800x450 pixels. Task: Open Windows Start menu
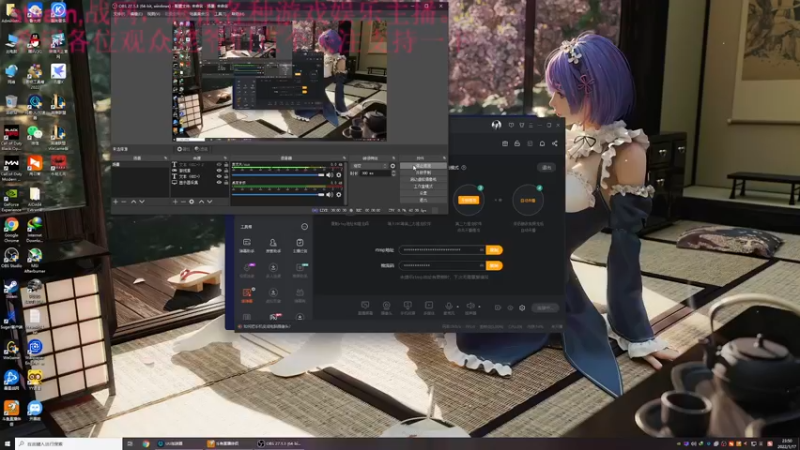7,444
